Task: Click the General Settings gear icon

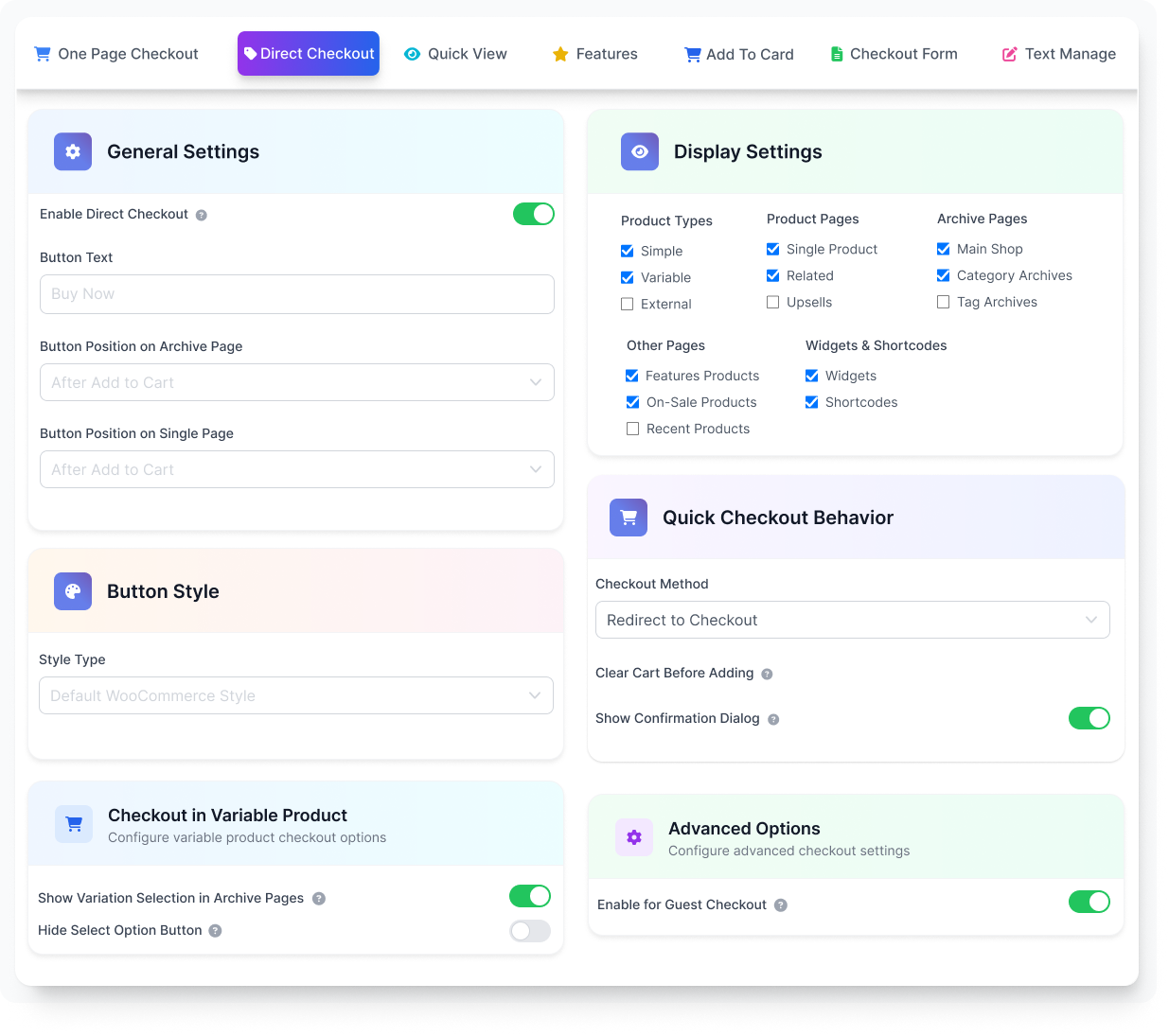Action: (x=73, y=151)
